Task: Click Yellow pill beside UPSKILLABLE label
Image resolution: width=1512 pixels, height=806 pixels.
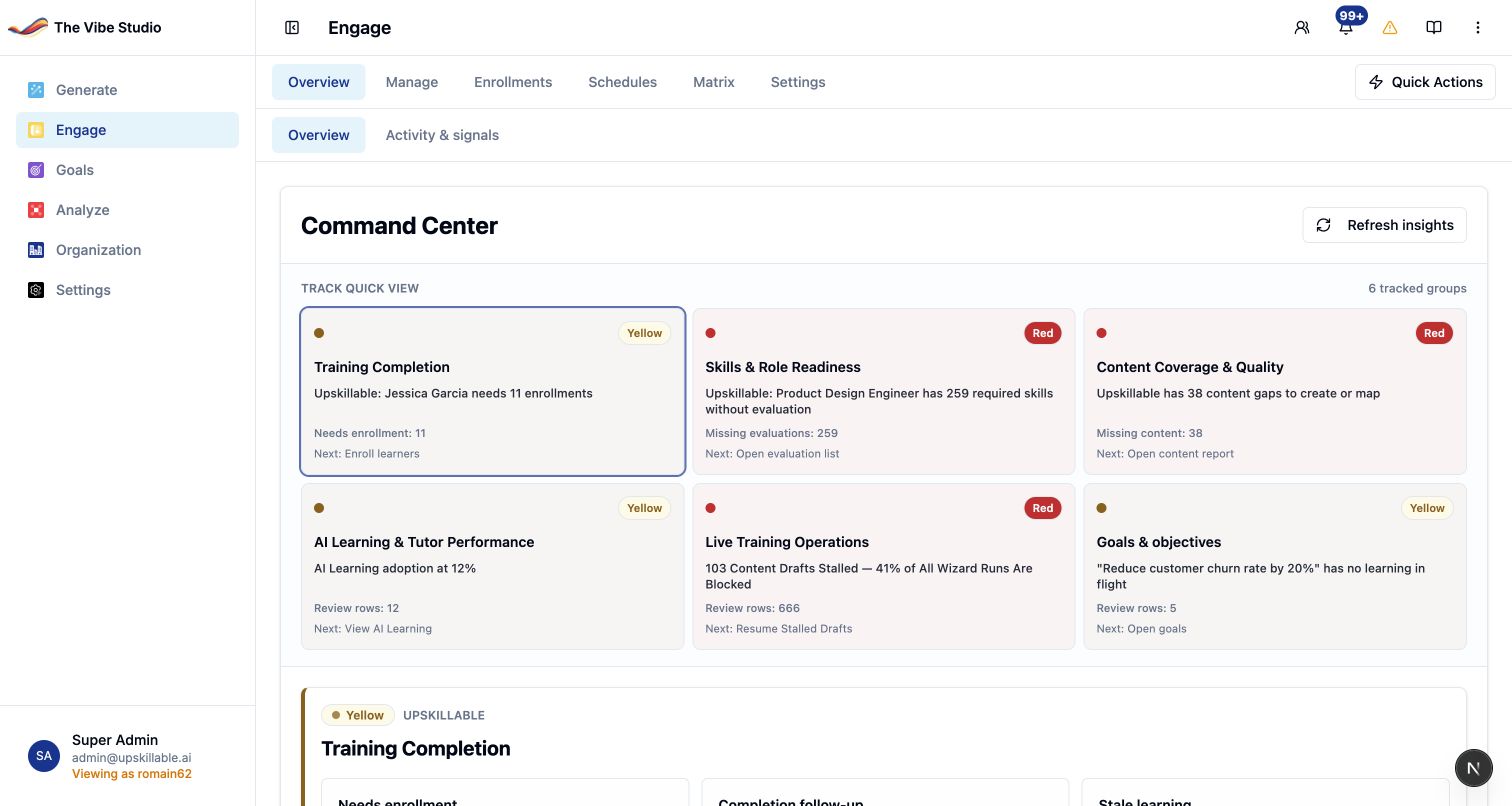Action: click(358, 715)
